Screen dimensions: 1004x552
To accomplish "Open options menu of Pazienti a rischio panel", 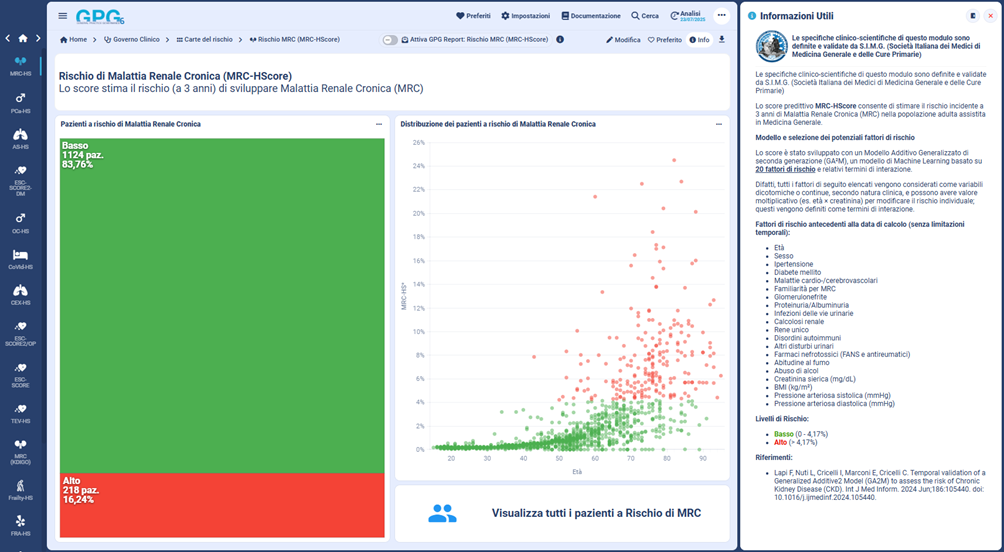I will point(379,124).
